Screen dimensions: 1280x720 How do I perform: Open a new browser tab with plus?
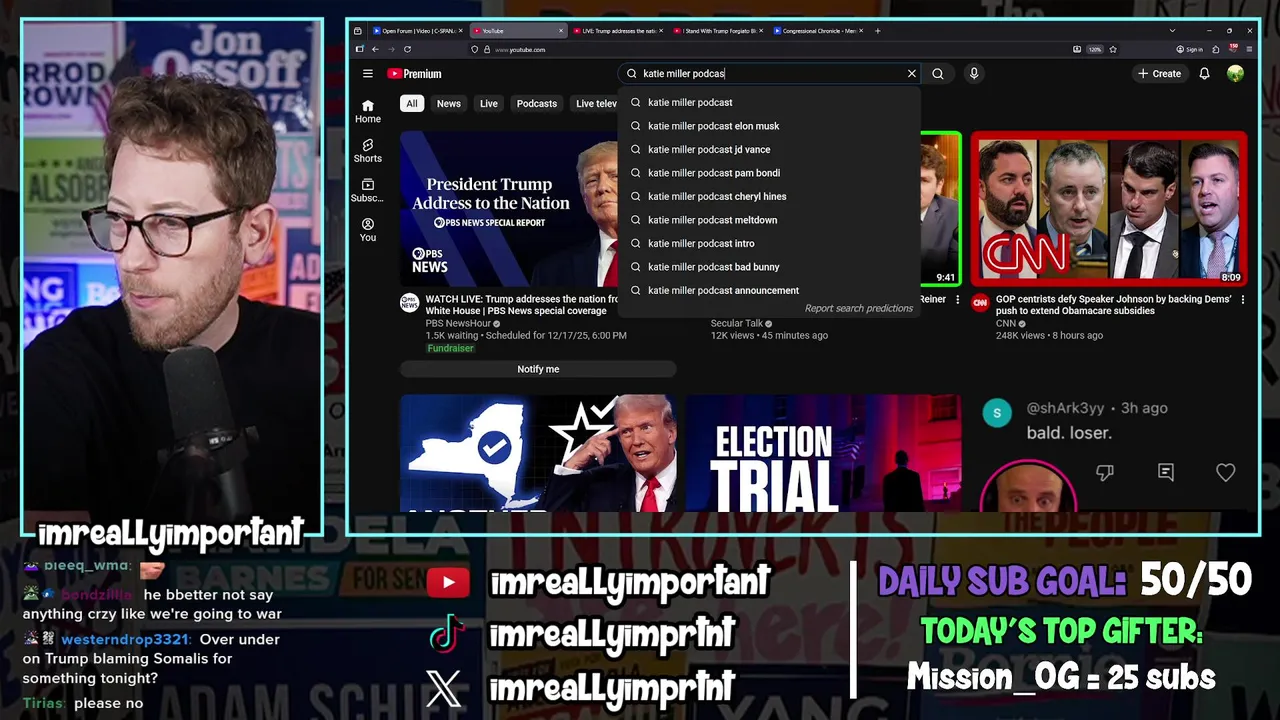[x=878, y=31]
